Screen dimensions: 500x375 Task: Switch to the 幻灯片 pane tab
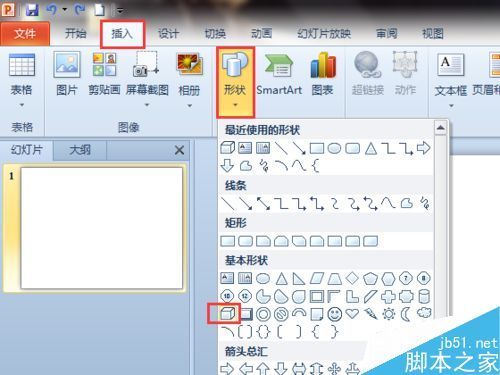[27, 150]
